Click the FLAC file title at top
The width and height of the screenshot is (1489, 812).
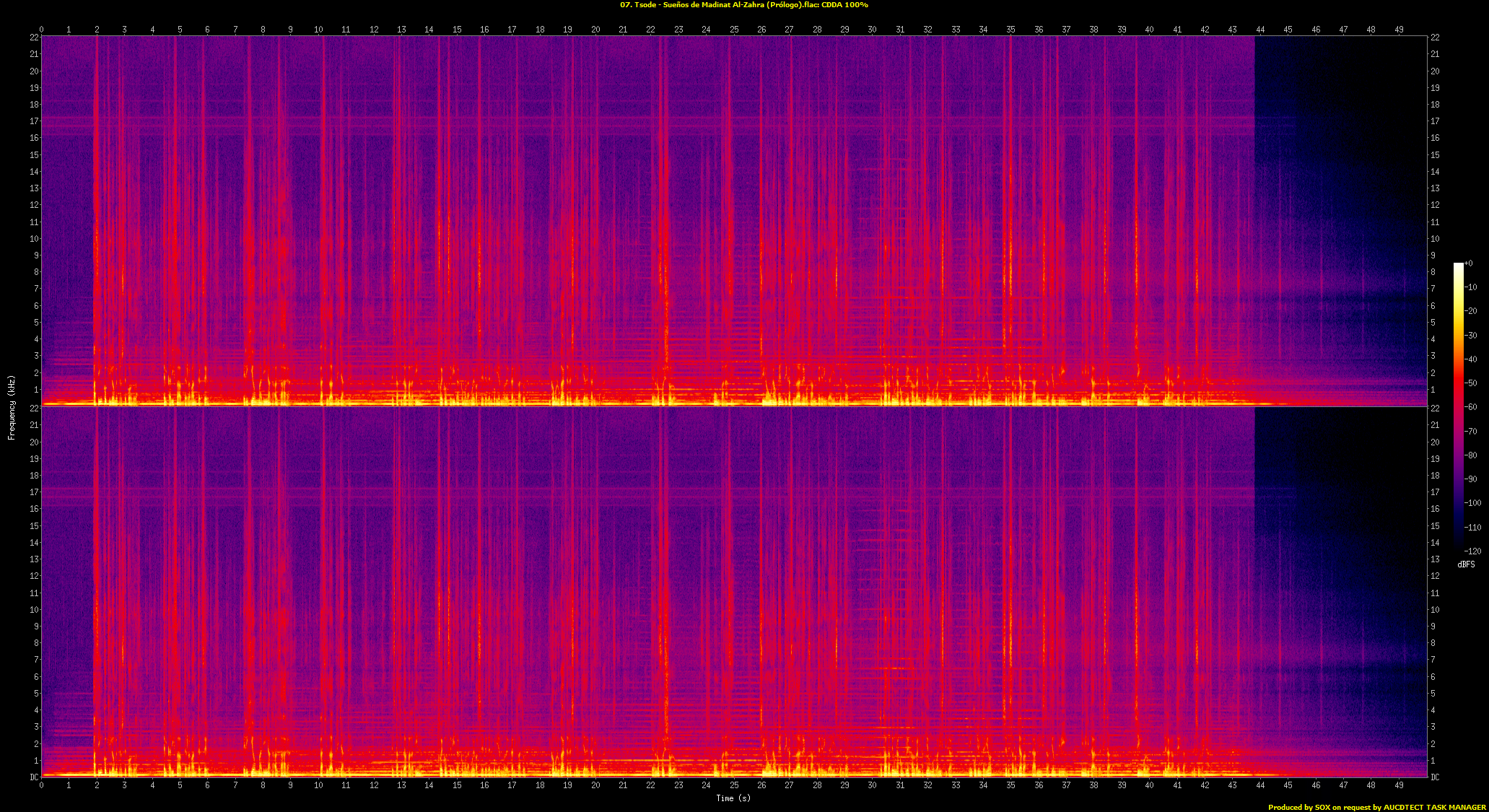pyautogui.click(x=743, y=5)
